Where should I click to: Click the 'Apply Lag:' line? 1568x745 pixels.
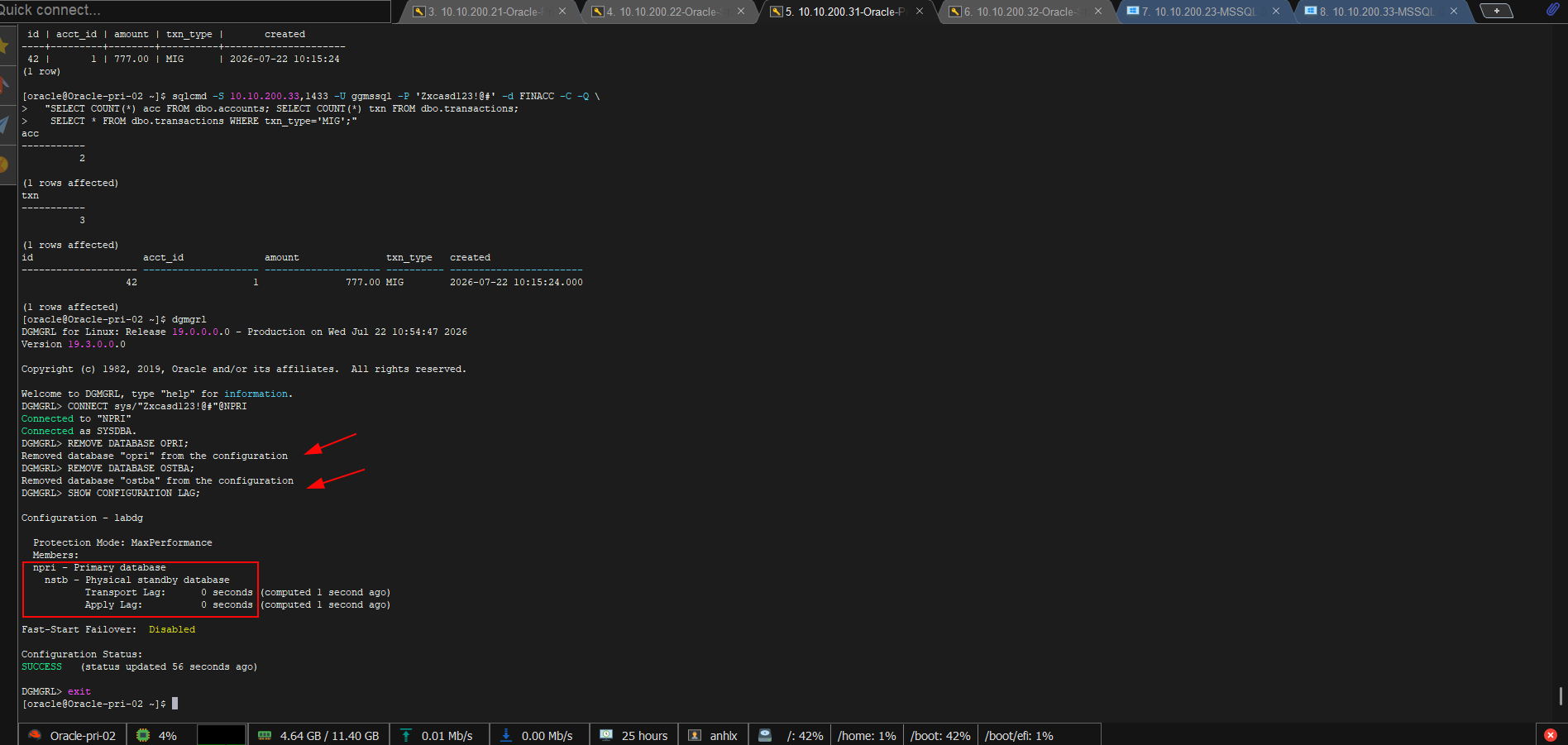pyautogui.click(x=237, y=604)
